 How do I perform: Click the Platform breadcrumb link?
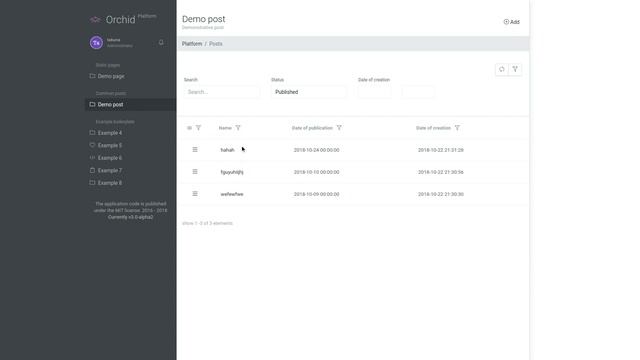click(192, 44)
